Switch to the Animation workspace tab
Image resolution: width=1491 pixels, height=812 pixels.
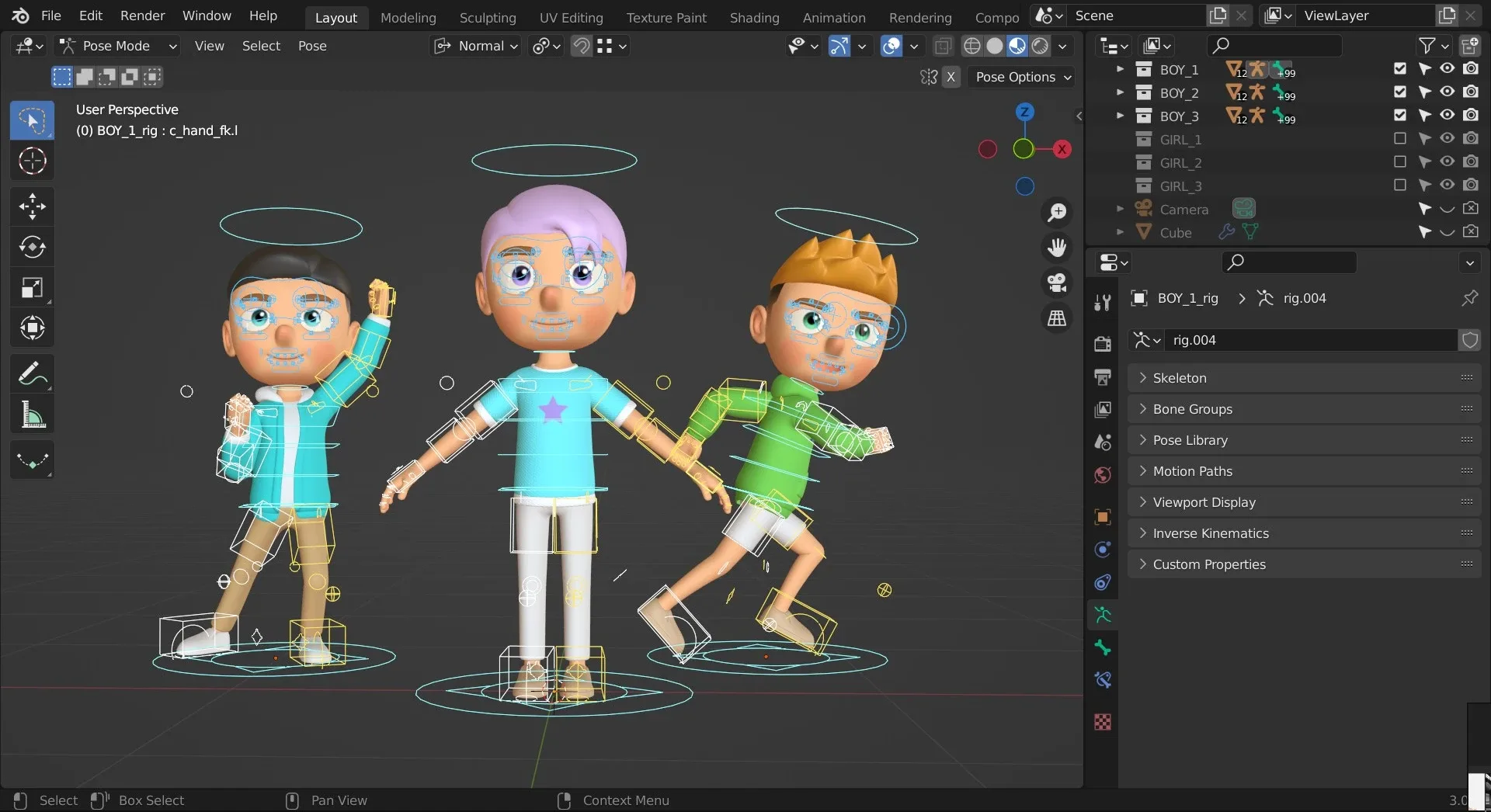[x=834, y=17]
